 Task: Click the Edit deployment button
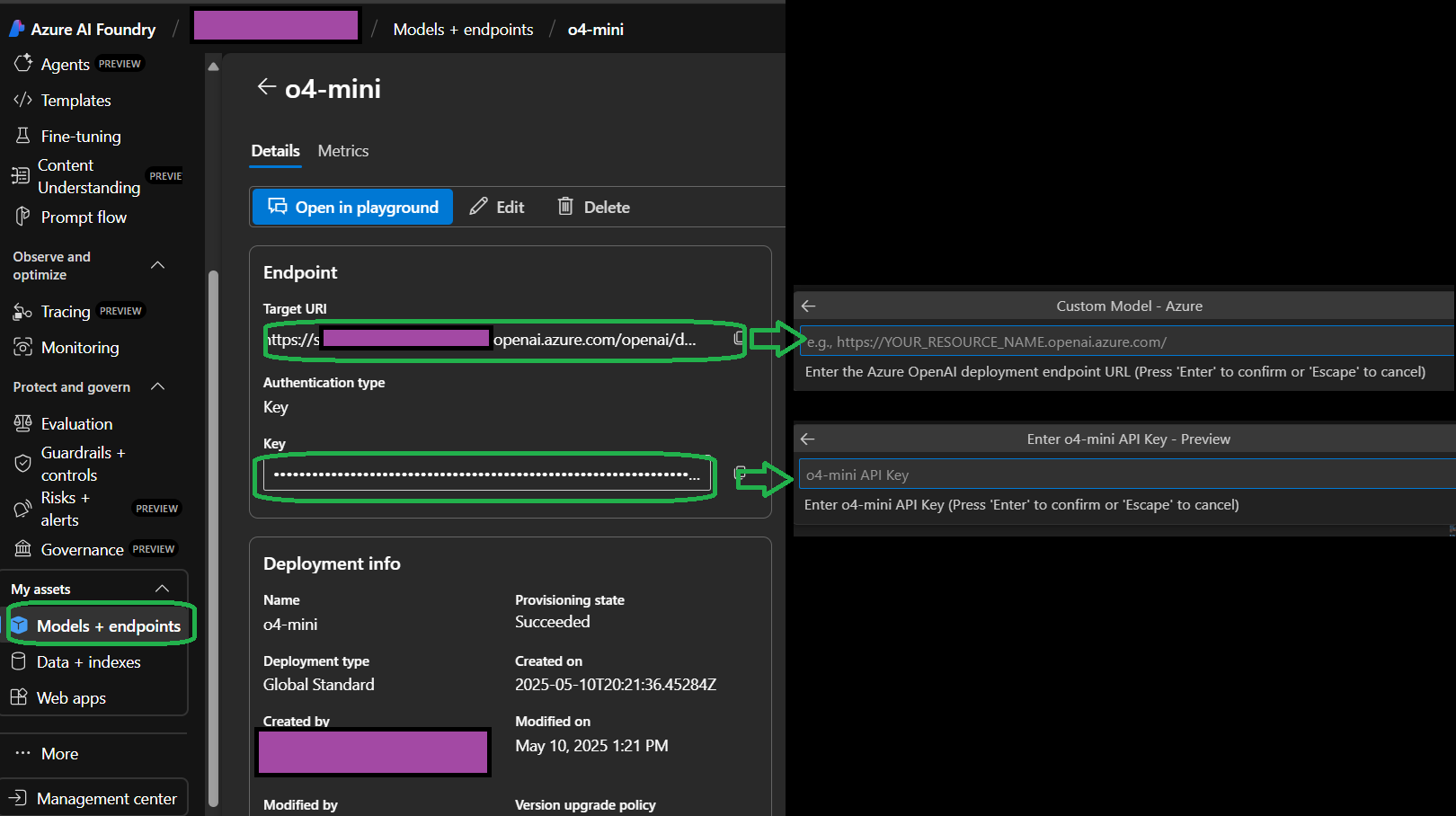[x=498, y=207]
